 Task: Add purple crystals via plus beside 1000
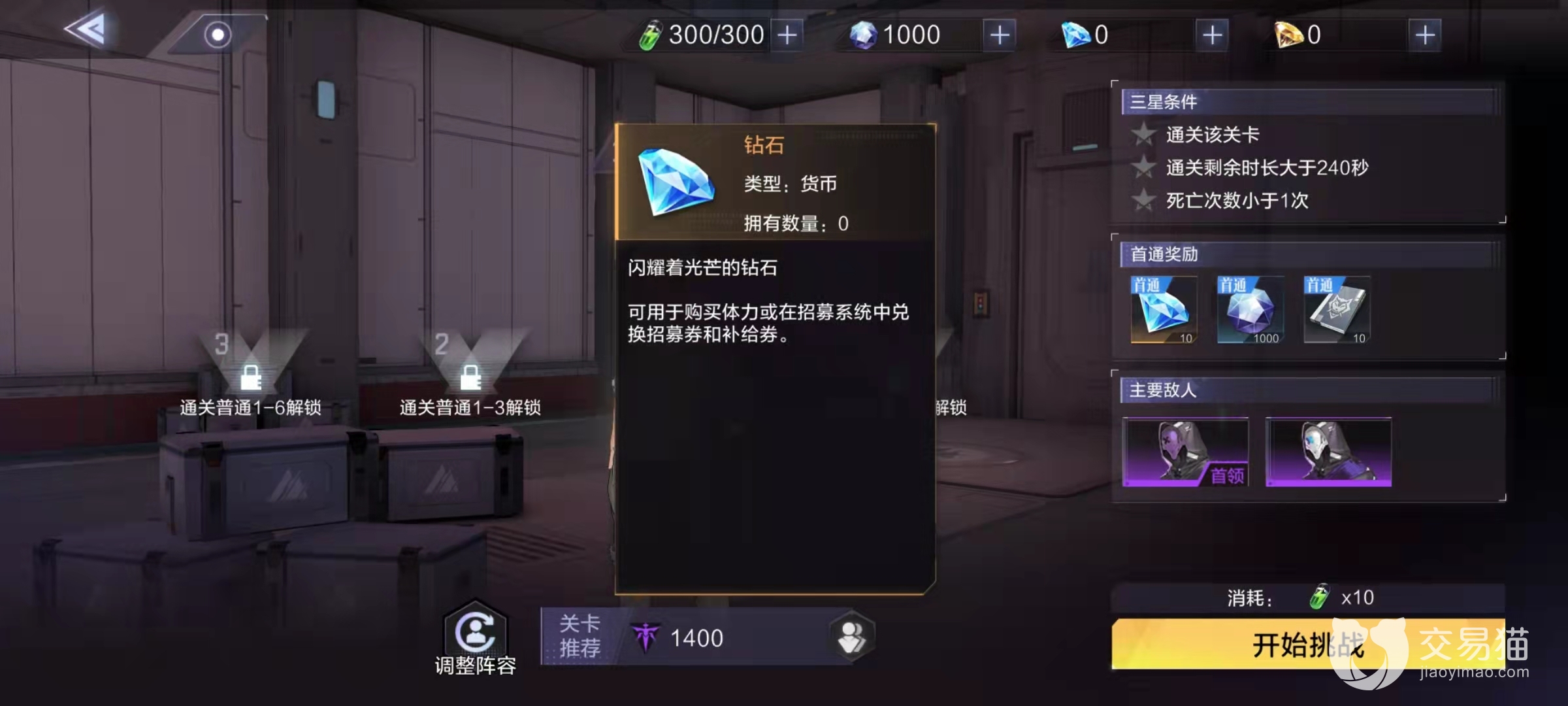1000,35
